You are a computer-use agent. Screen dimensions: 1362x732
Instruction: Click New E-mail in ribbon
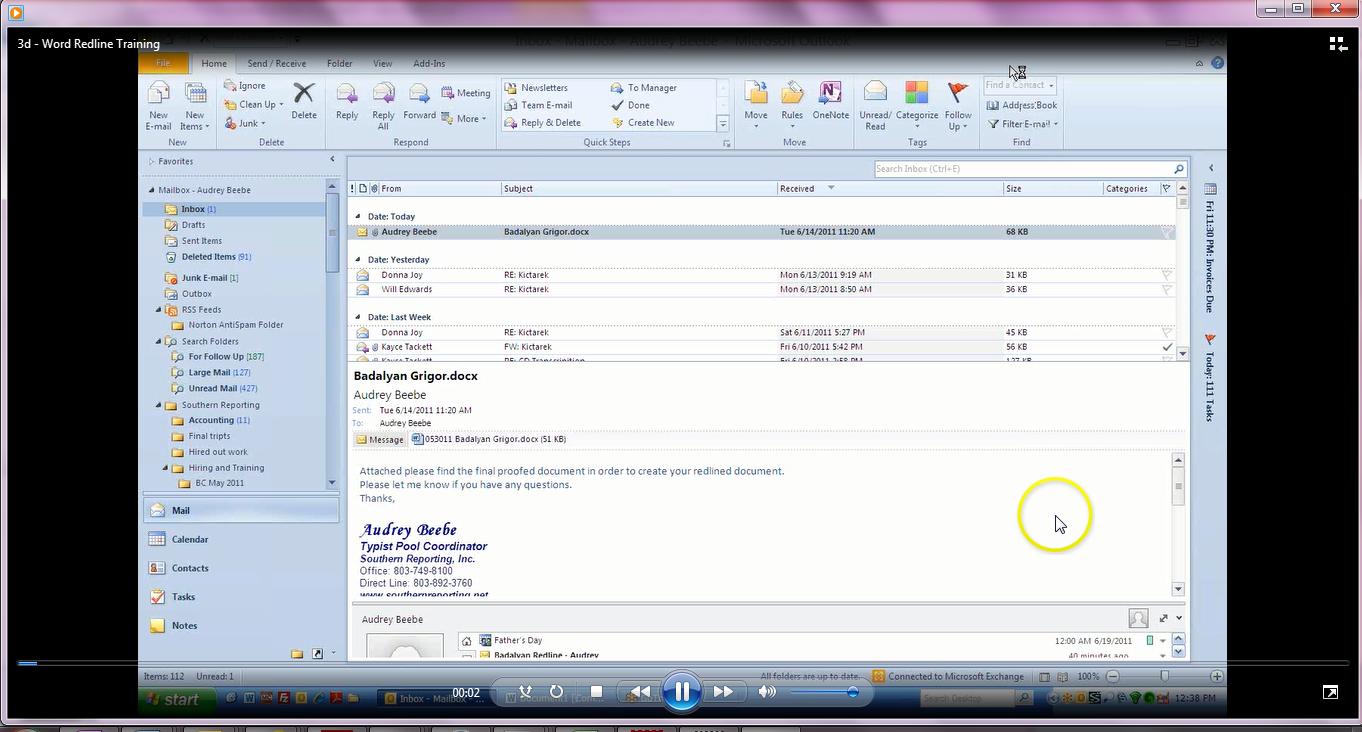click(x=159, y=107)
